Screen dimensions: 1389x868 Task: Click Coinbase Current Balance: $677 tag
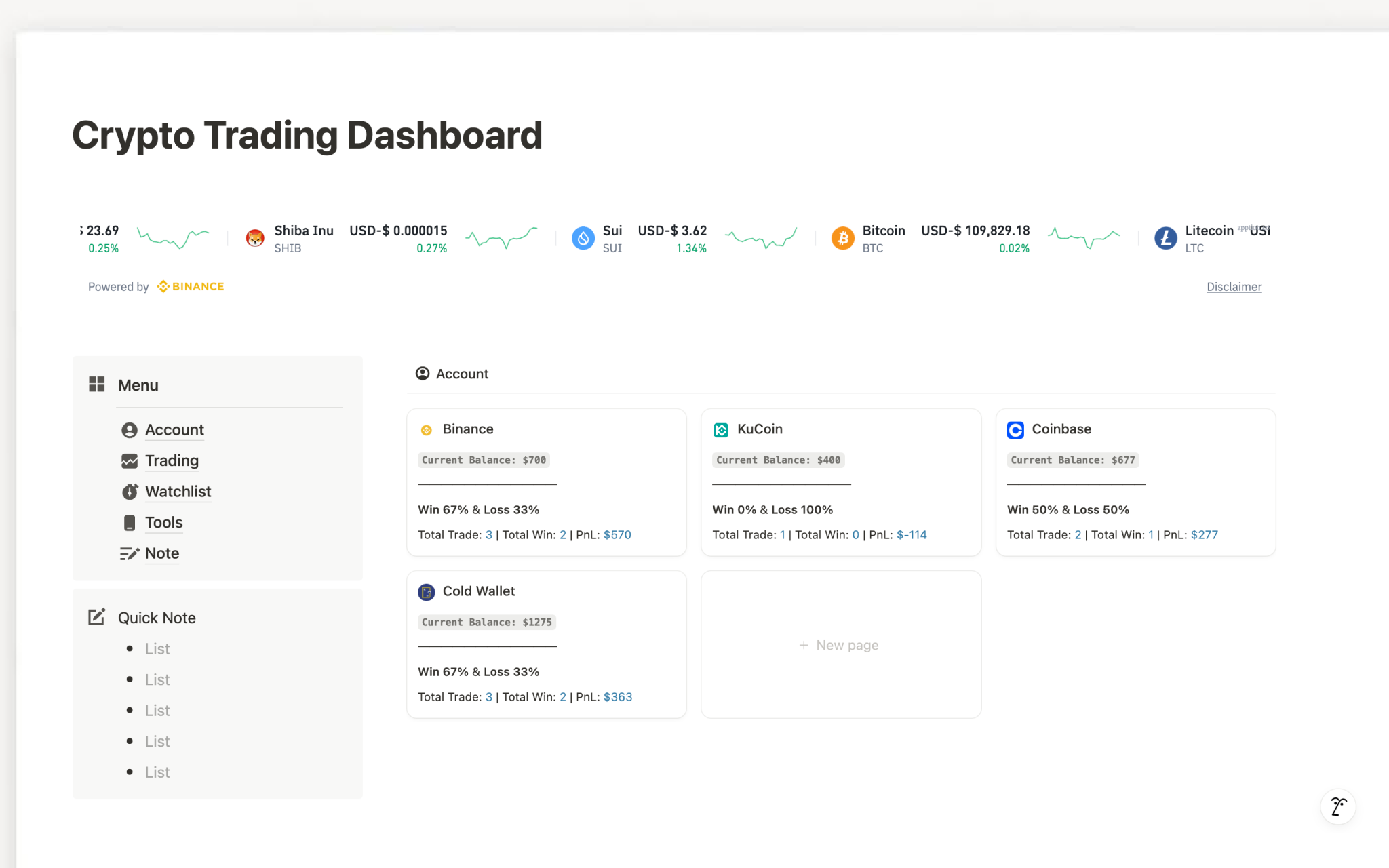pyautogui.click(x=1073, y=460)
